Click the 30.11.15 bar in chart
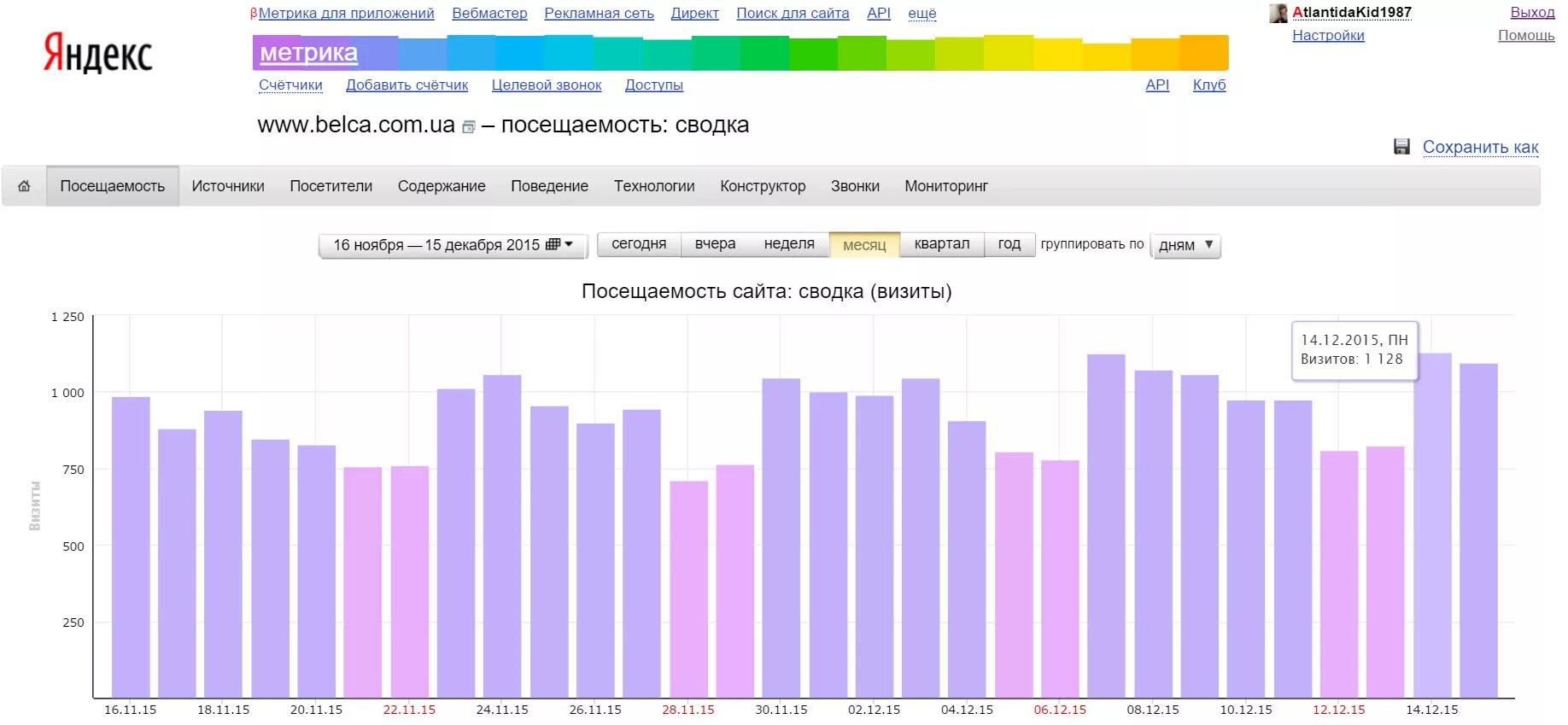The image size is (1568, 725). point(781,538)
